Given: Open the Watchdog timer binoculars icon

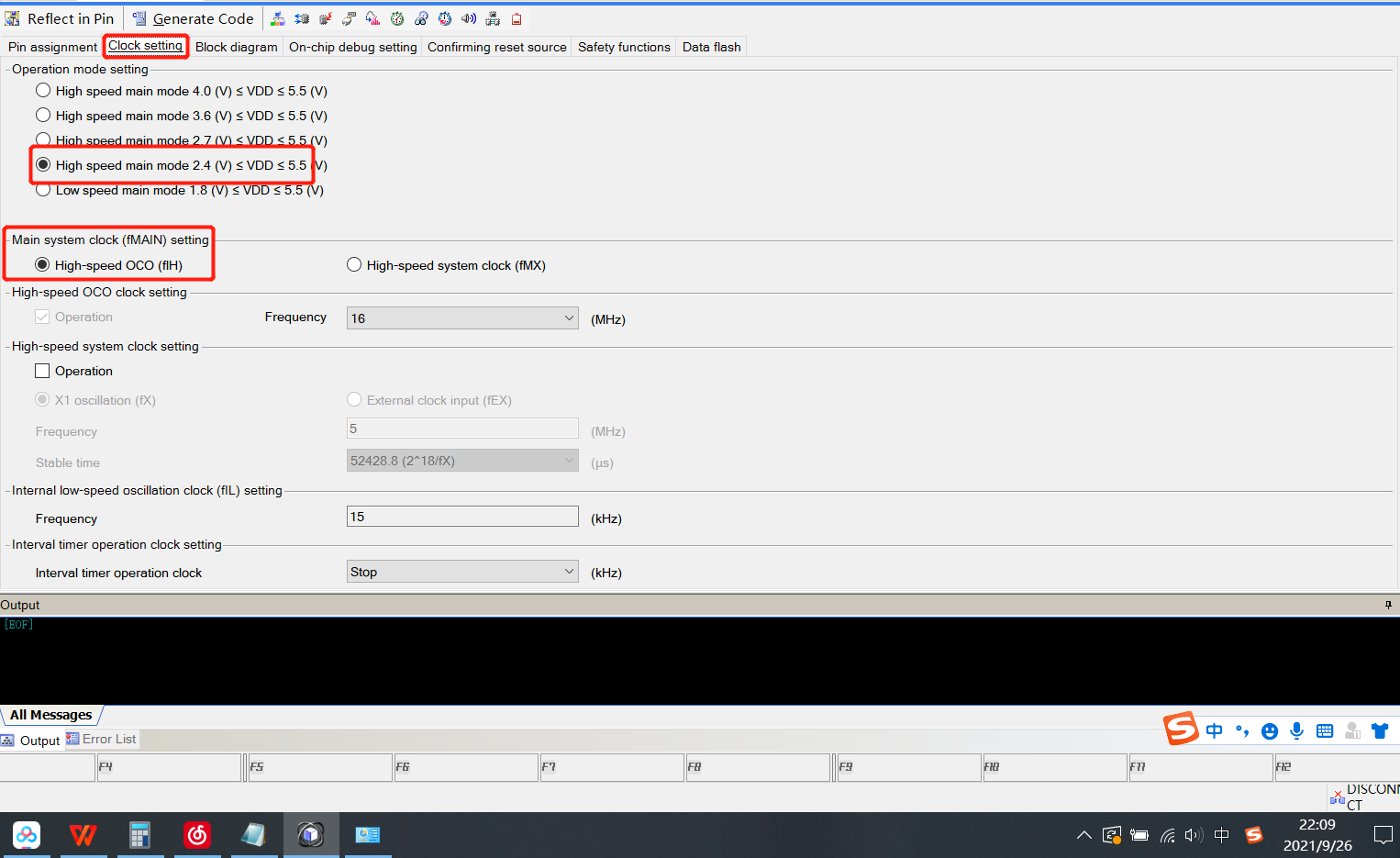Looking at the screenshot, I should [x=420, y=18].
